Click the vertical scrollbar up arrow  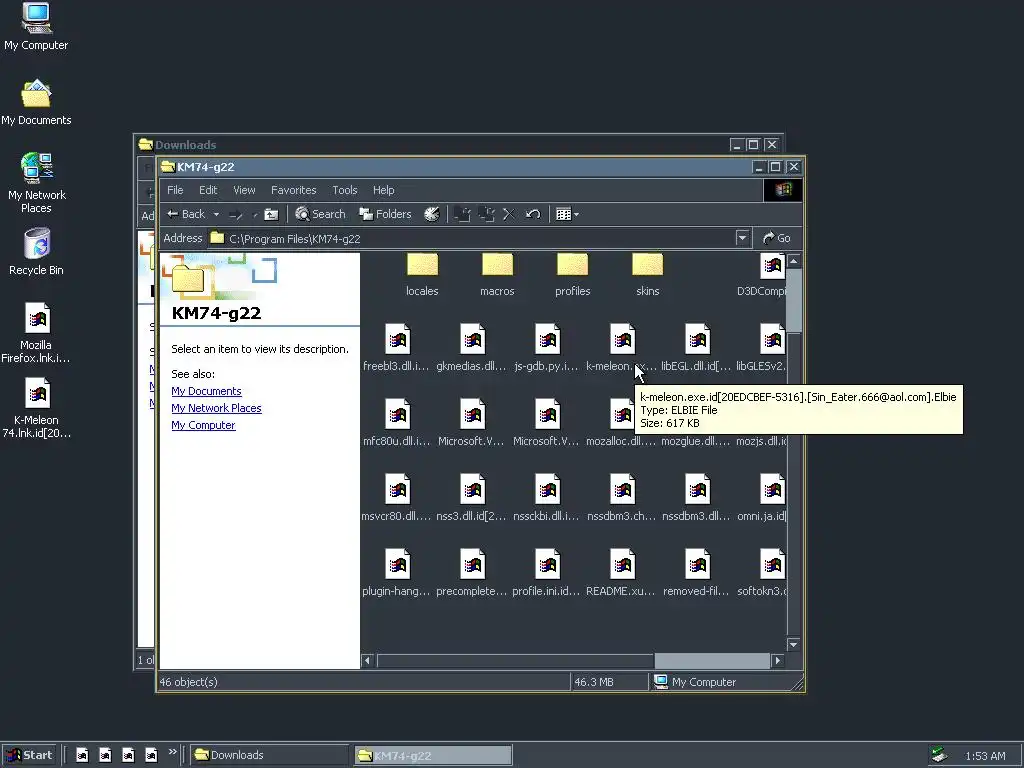(793, 261)
